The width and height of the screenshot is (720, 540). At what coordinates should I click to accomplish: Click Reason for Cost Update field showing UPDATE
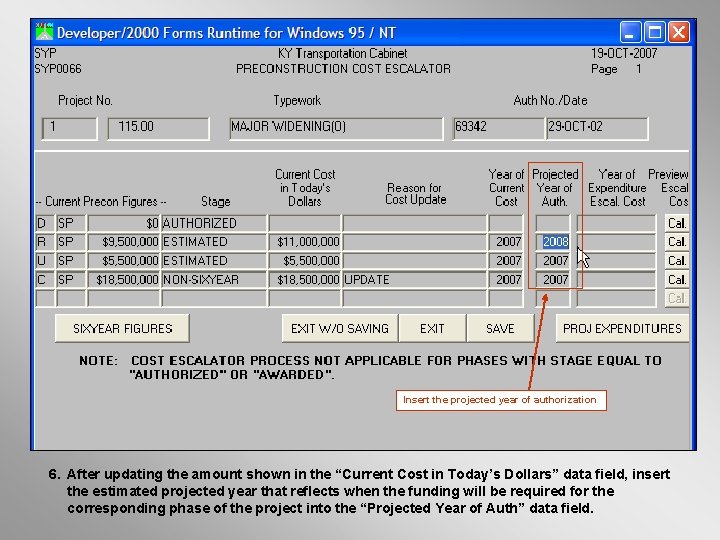coord(414,280)
